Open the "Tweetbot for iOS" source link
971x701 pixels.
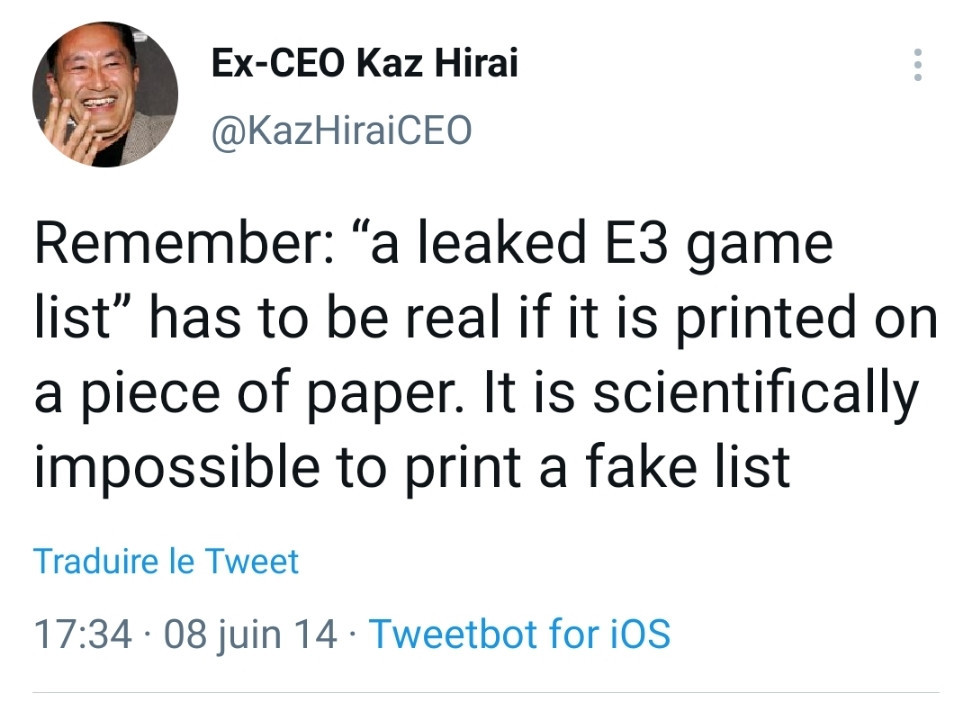point(519,633)
